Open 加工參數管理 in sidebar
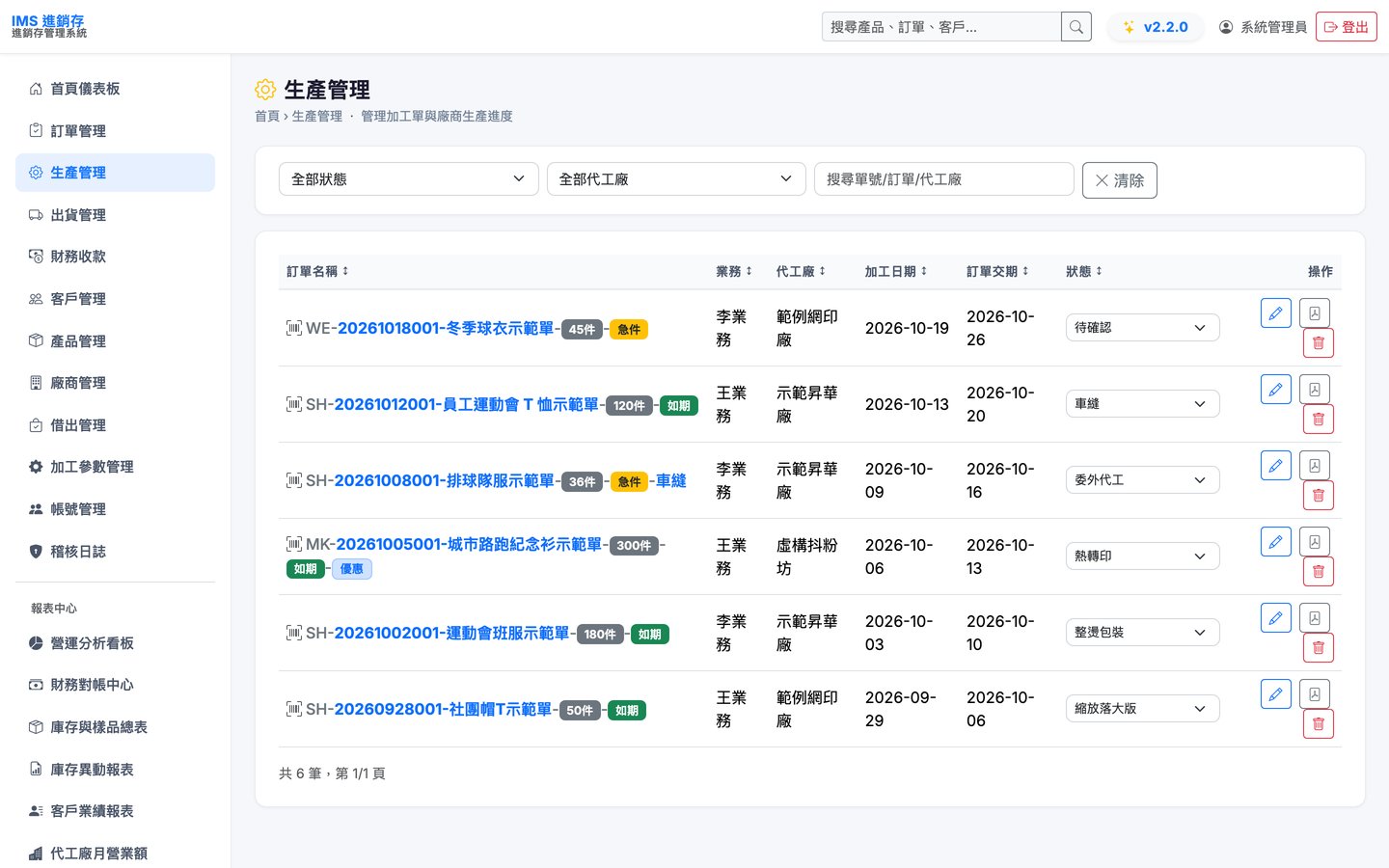Image resolution: width=1389 pixels, height=868 pixels. pos(115,467)
